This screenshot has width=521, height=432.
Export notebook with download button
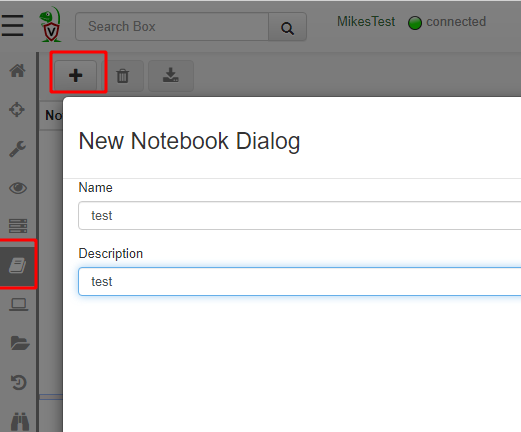click(171, 76)
